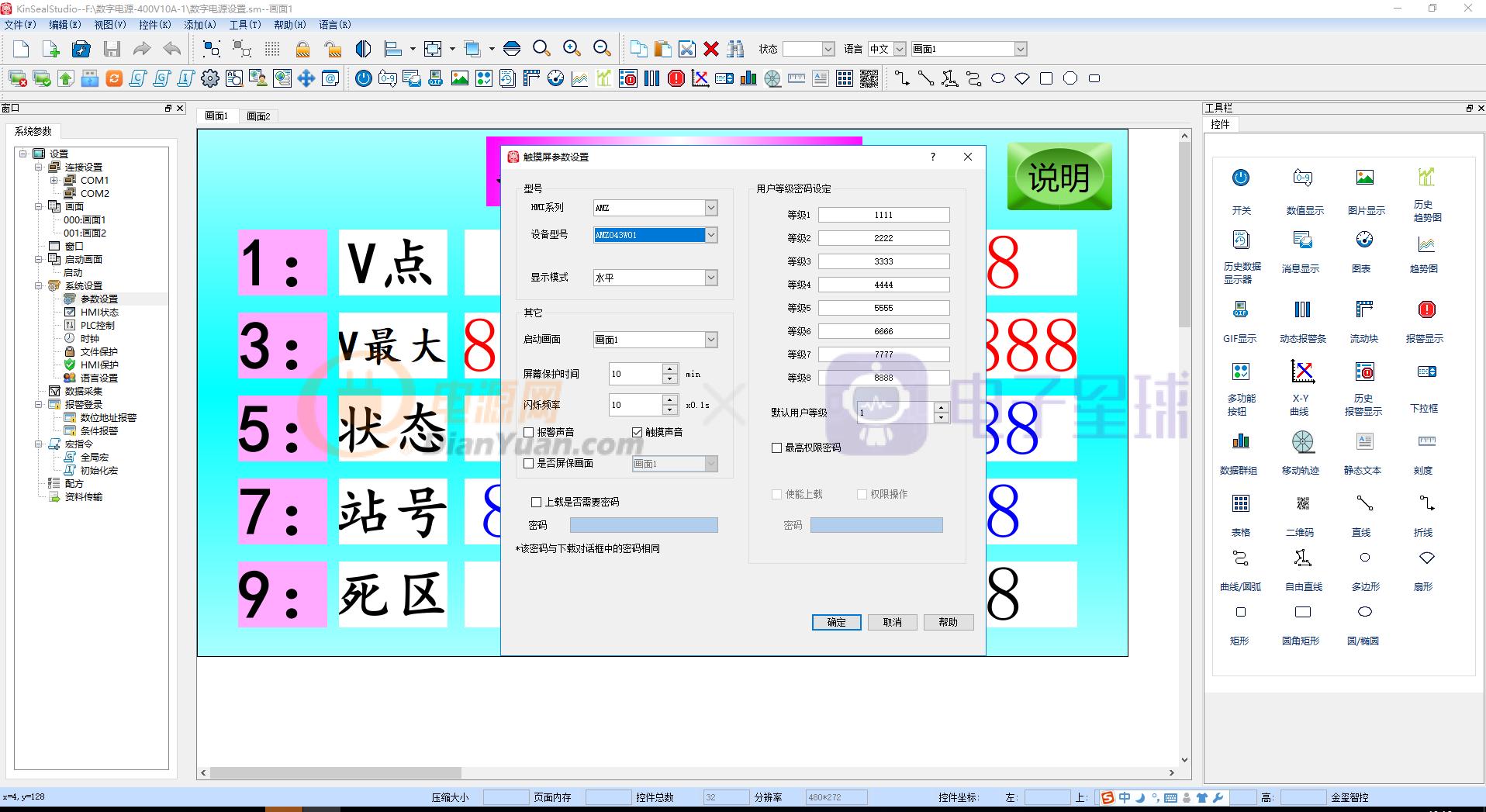Expand the 启动画面 dropdown in the dialog
The width and height of the screenshot is (1486, 812).
click(x=710, y=339)
